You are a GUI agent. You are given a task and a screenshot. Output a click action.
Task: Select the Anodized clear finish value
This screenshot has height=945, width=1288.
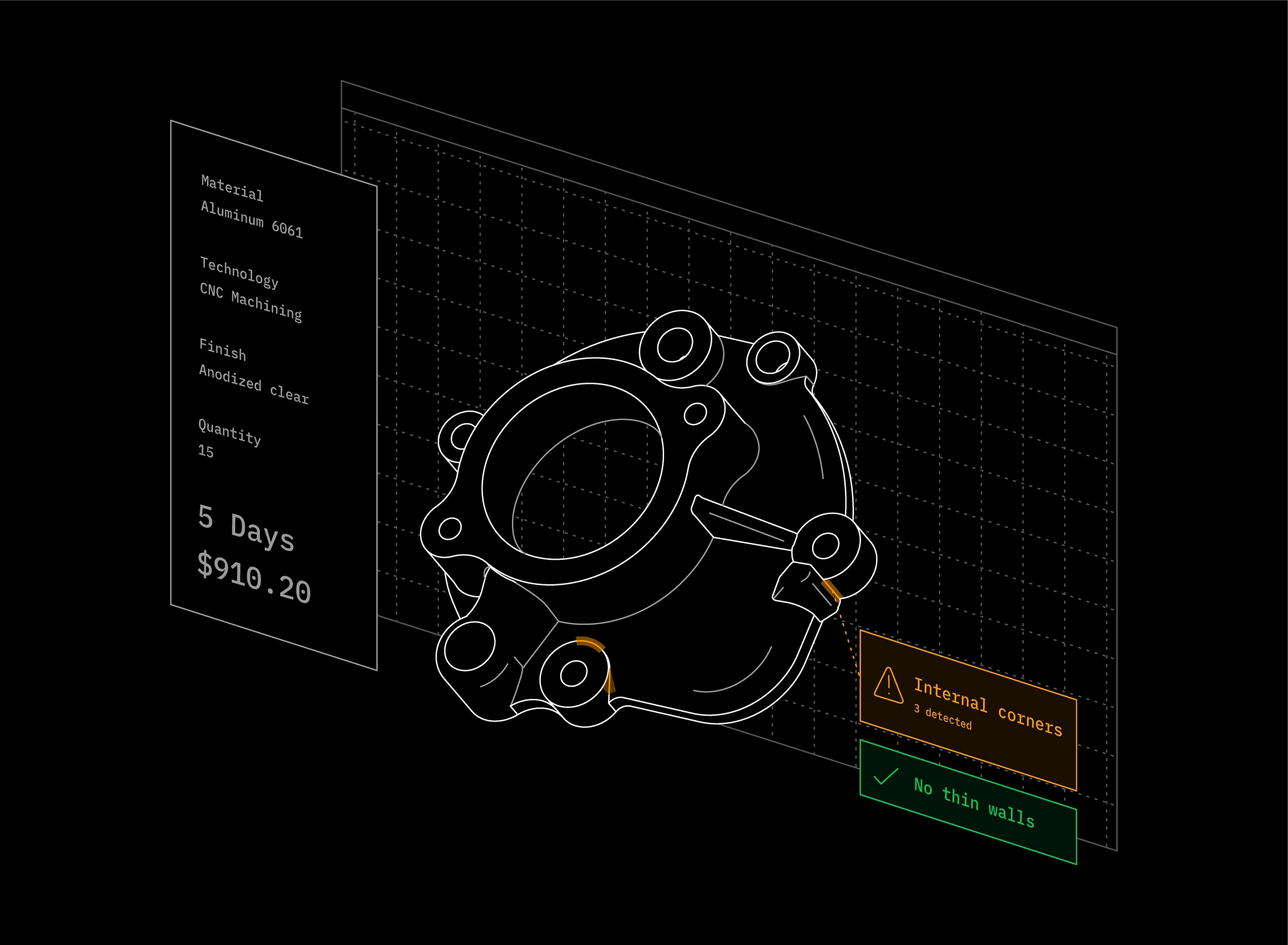253,384
